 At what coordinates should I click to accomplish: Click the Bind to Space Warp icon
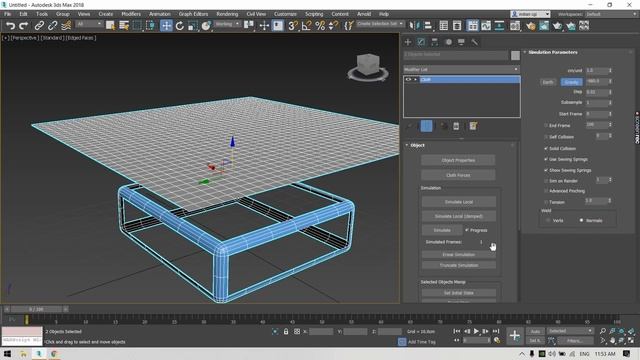click(x=66, y=26)
